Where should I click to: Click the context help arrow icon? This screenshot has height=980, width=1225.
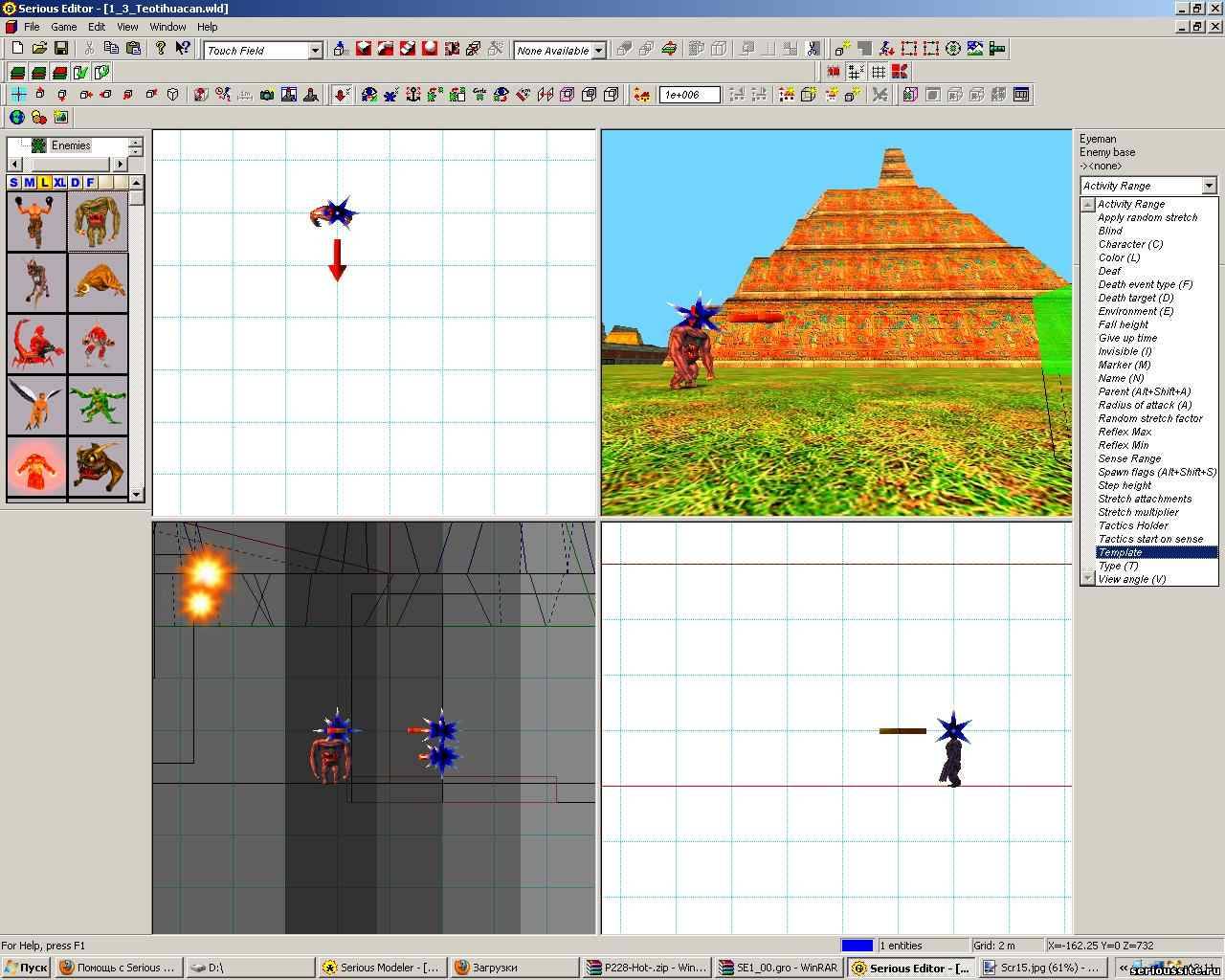pos(183,49)
